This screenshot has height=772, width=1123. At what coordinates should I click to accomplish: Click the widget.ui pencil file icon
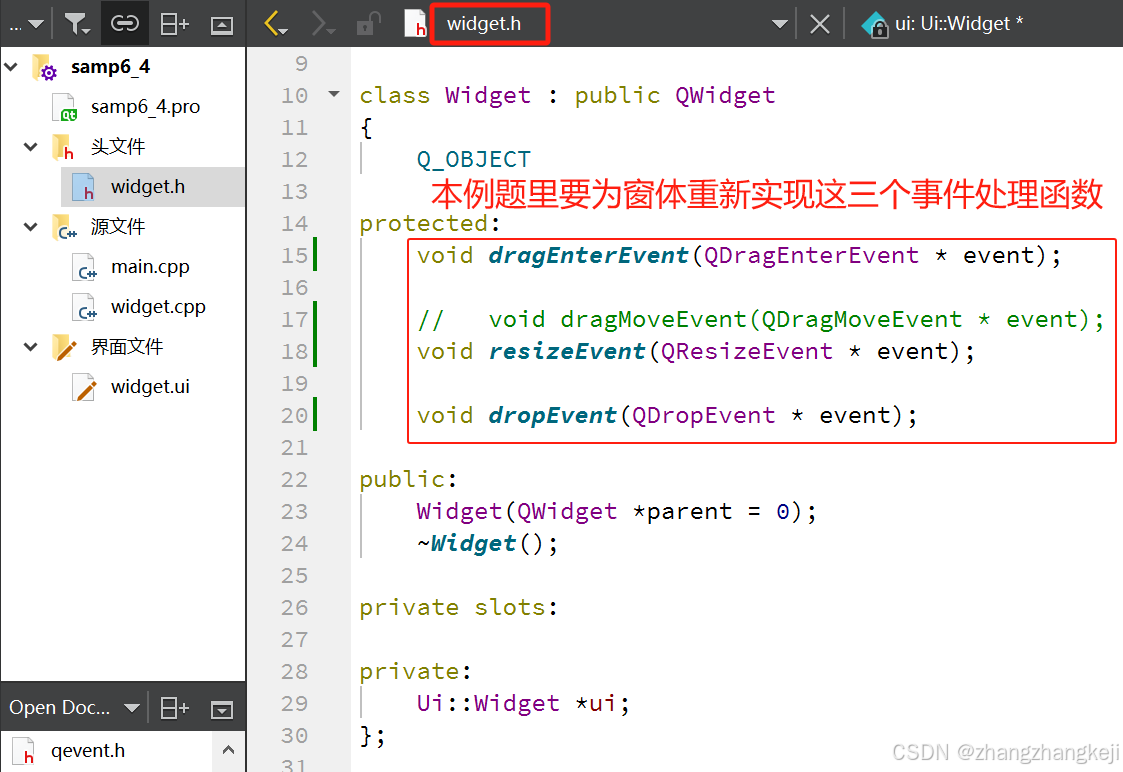tap(85, 387)
